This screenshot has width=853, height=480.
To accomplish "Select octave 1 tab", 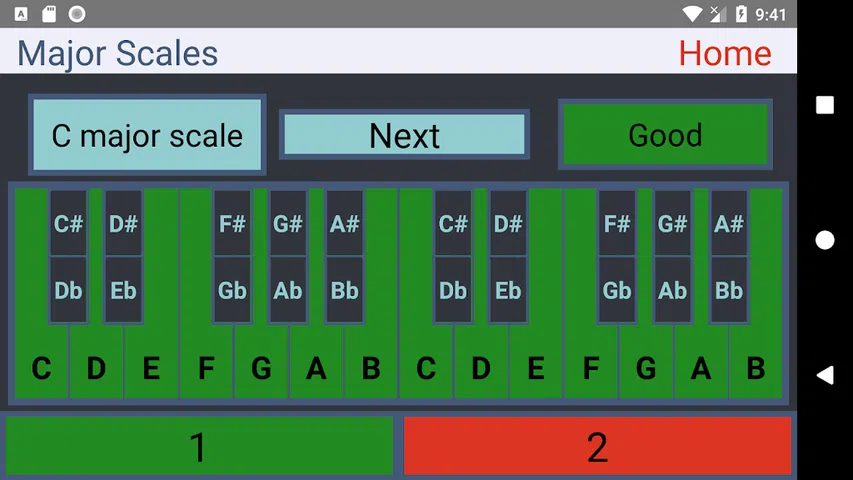I will click(199, 446).
